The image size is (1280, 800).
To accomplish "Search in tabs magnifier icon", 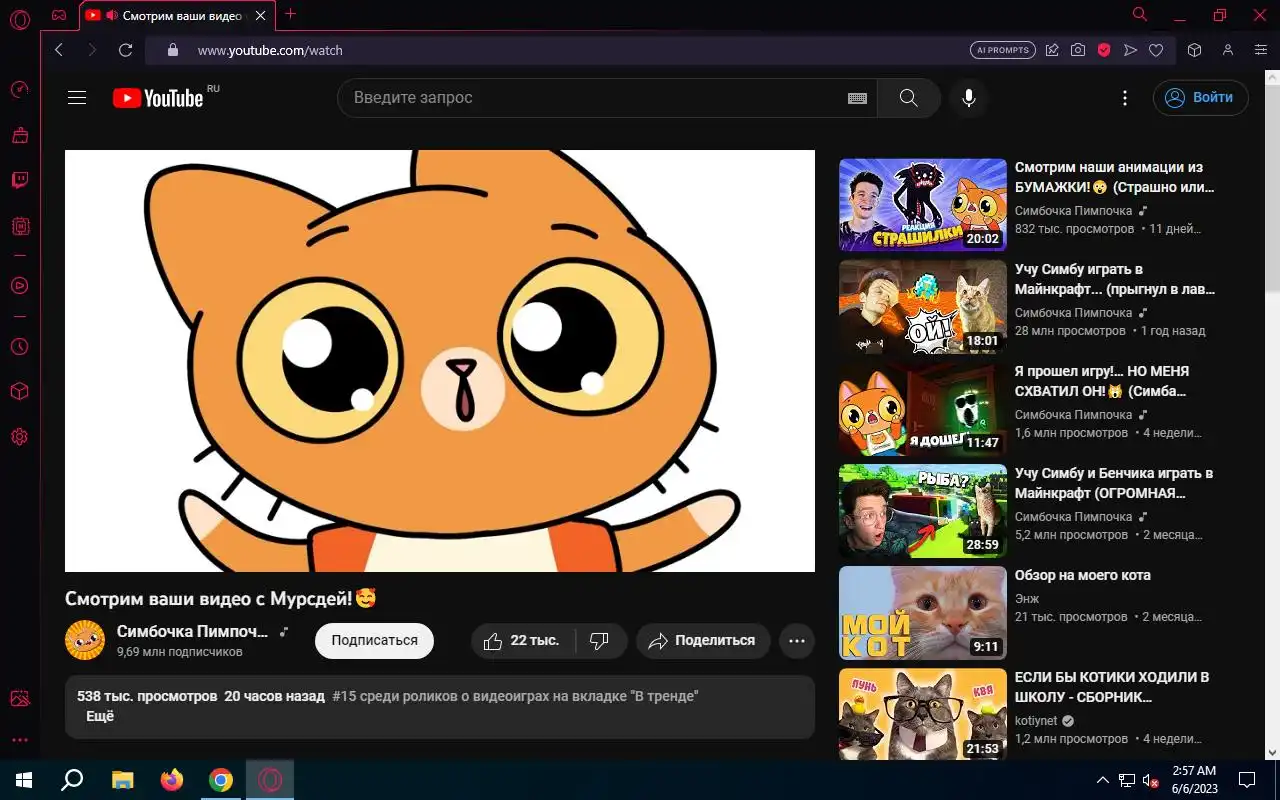I will pos(1139,15).
